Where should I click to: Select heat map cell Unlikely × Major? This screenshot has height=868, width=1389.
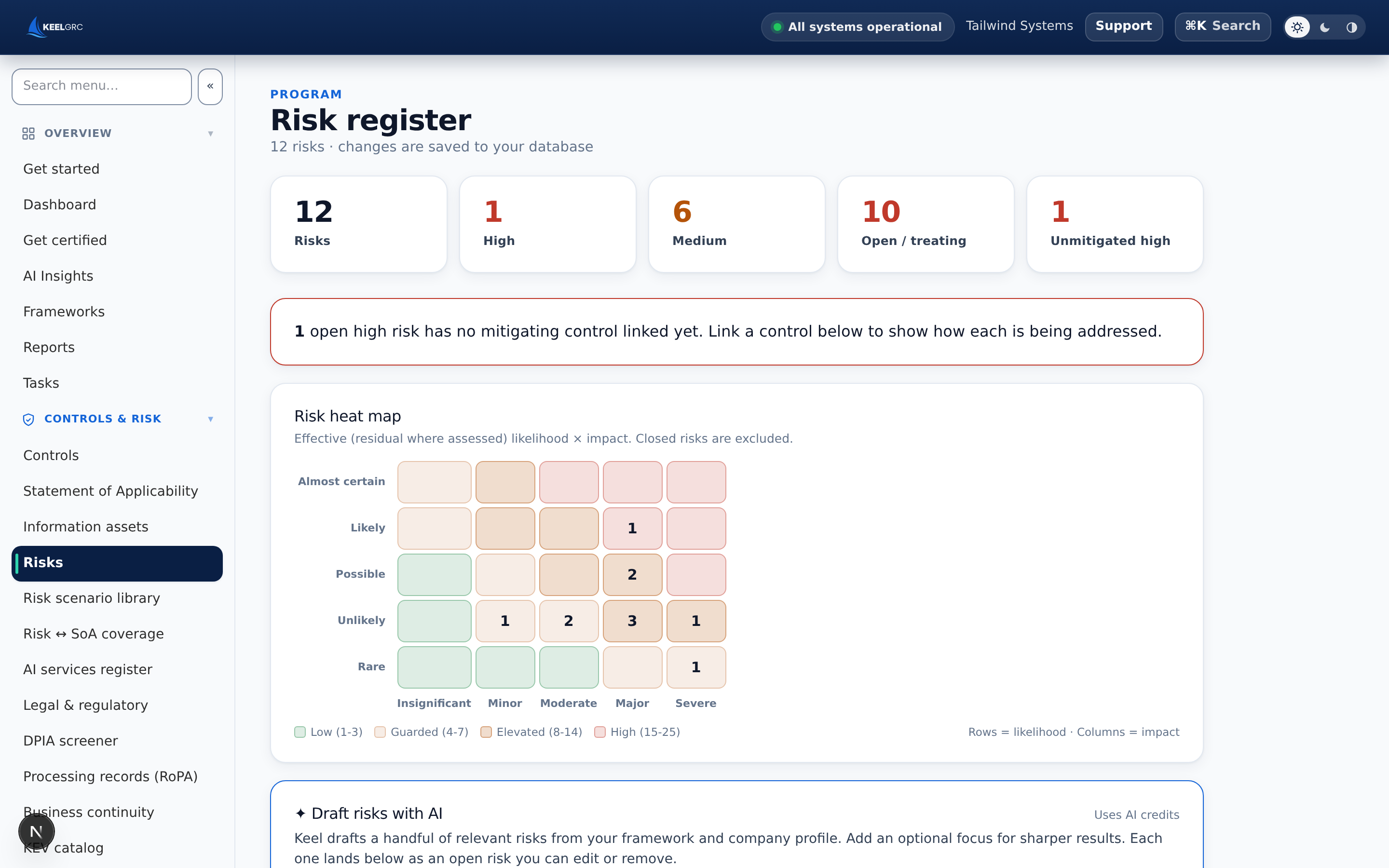632,621
